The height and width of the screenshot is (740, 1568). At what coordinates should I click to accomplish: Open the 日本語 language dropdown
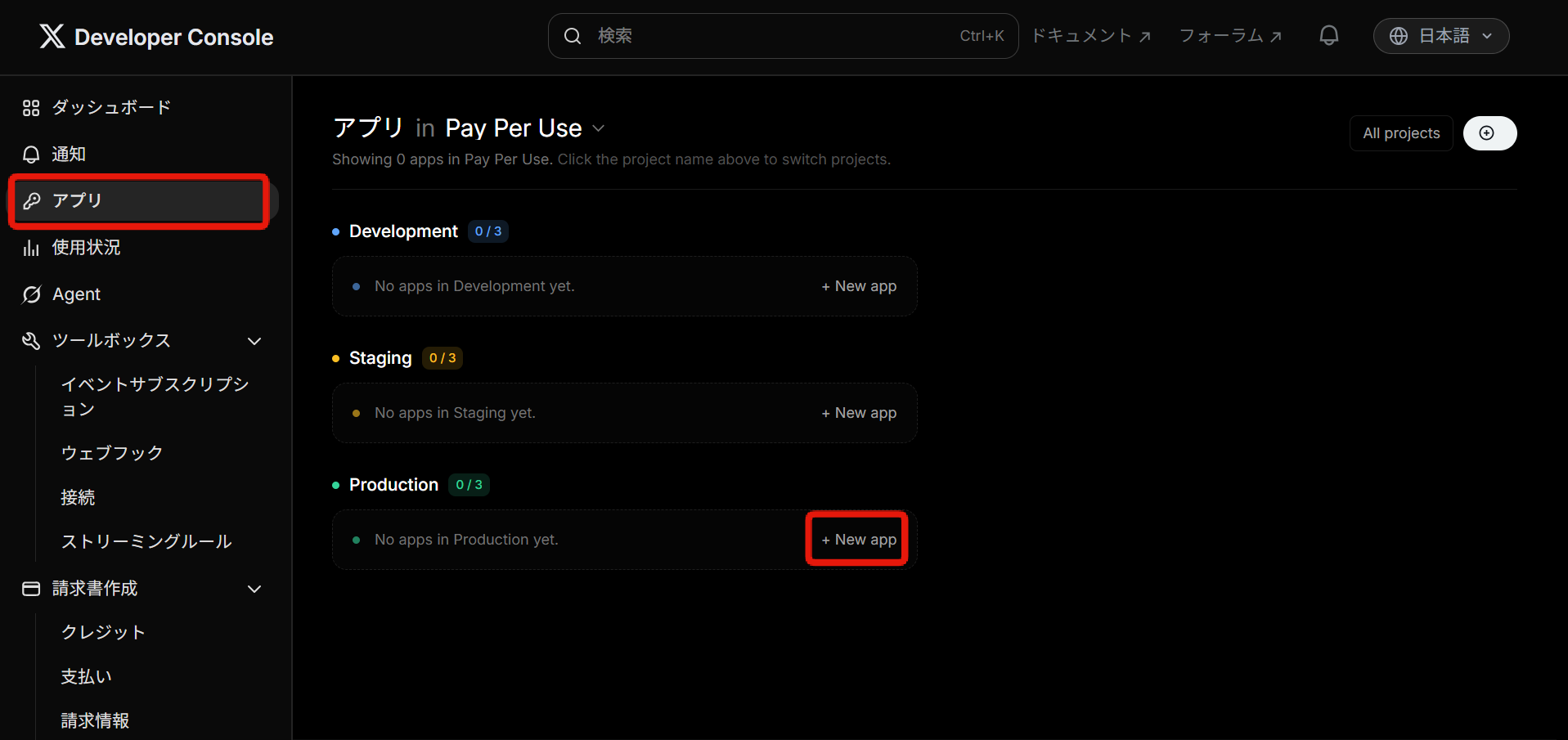tap(1441, 36)
